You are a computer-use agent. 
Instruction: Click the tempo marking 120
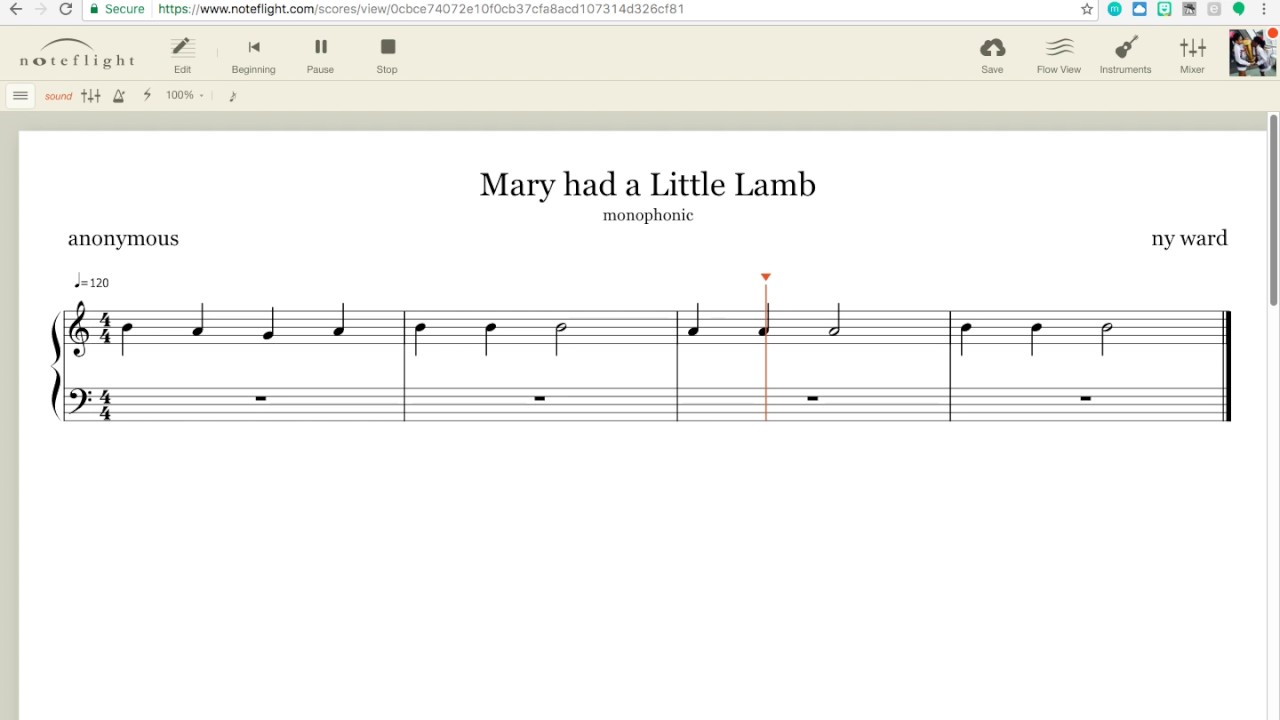[92, 282]
